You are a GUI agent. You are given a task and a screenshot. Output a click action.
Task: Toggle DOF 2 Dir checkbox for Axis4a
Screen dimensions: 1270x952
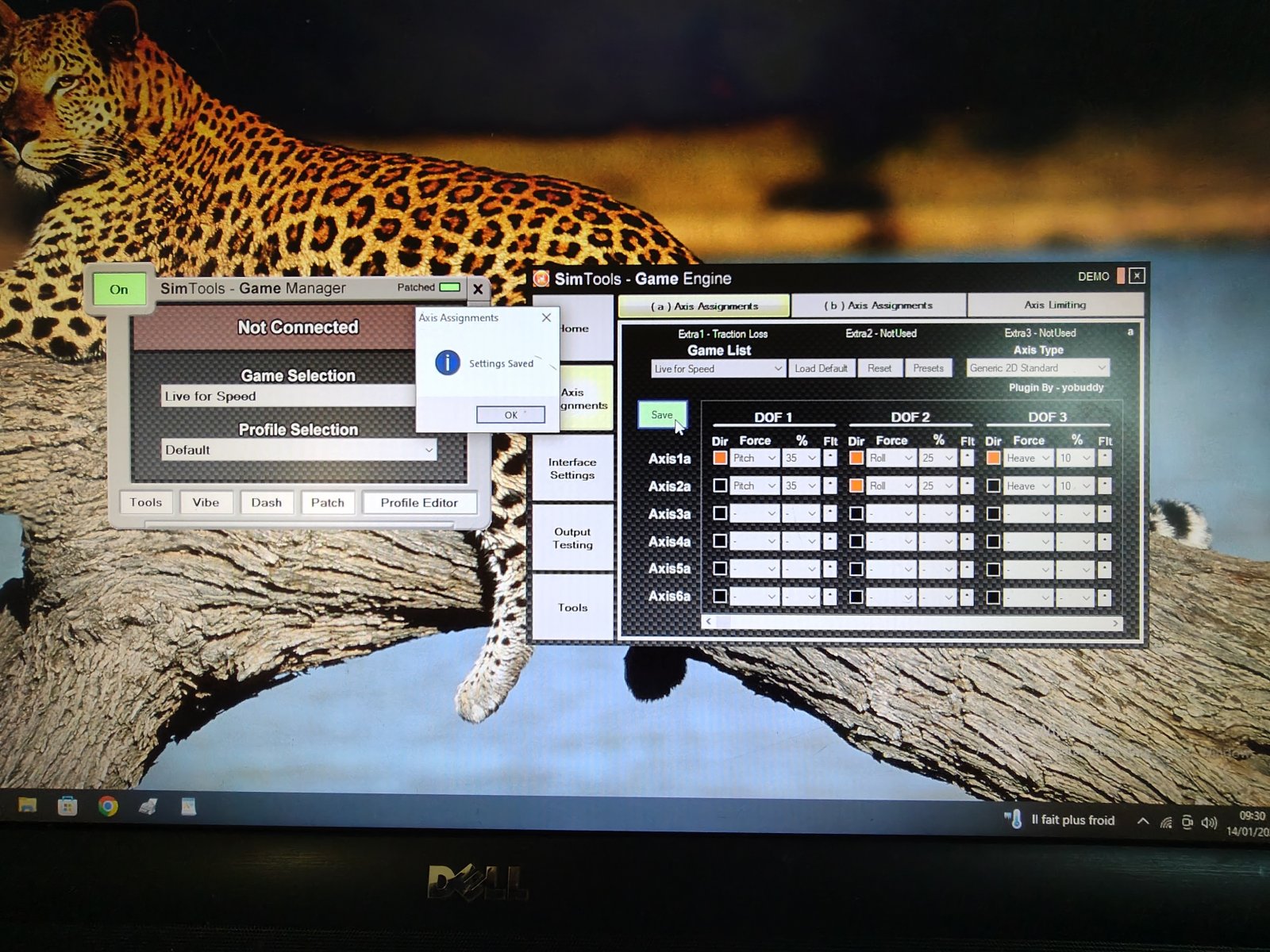[856, 541]
